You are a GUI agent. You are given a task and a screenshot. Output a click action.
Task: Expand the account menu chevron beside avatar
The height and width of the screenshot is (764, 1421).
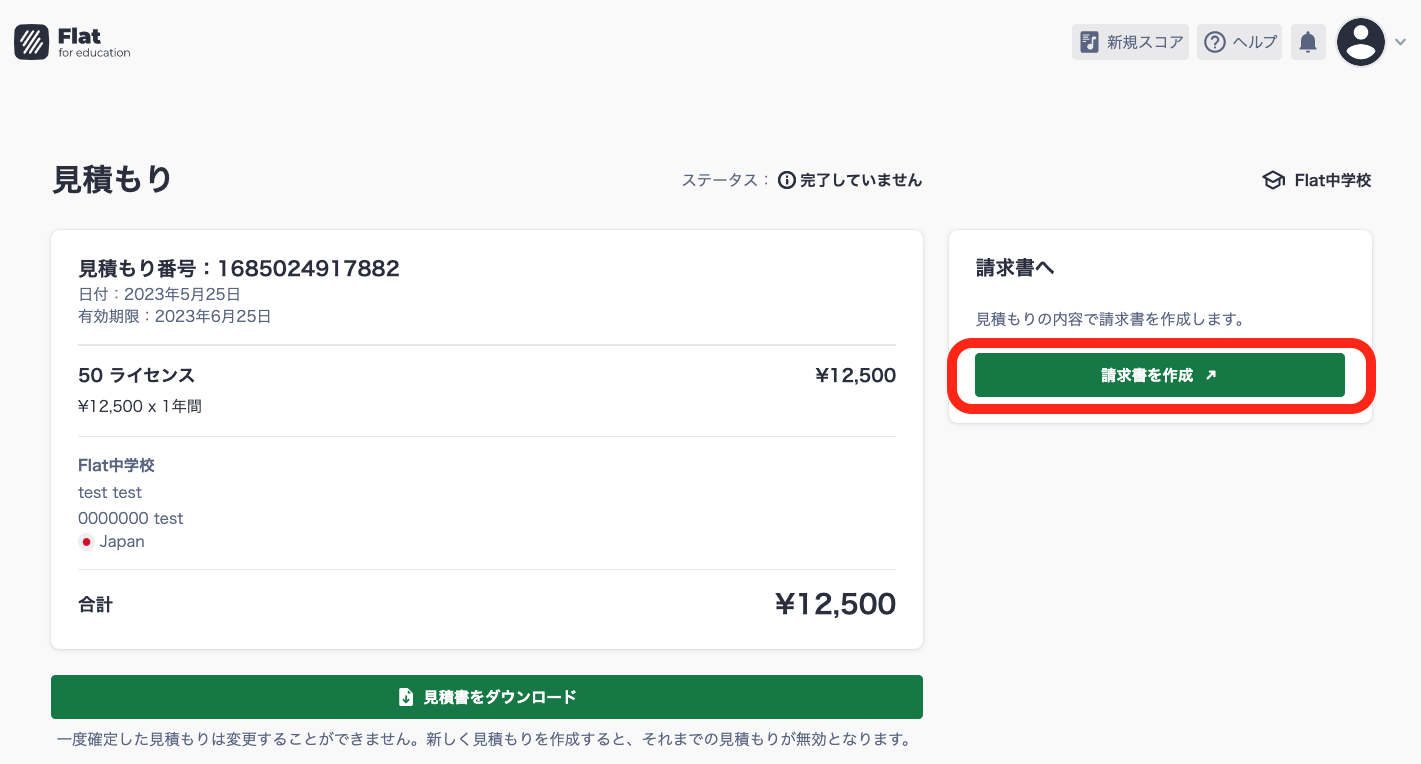[1401, 42]
